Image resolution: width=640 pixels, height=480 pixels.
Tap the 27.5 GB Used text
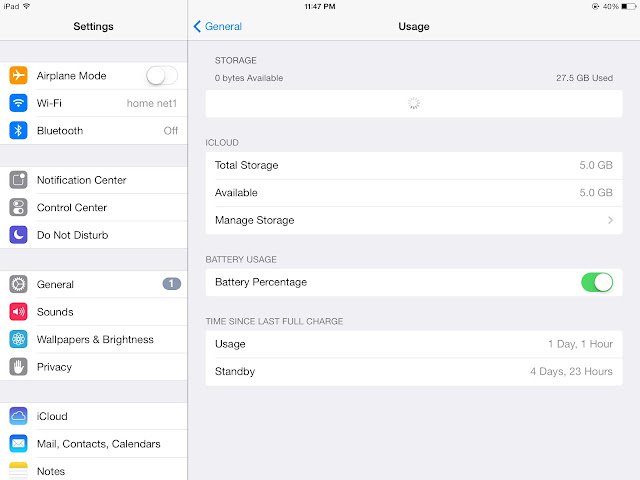click(x=584, y=78)
